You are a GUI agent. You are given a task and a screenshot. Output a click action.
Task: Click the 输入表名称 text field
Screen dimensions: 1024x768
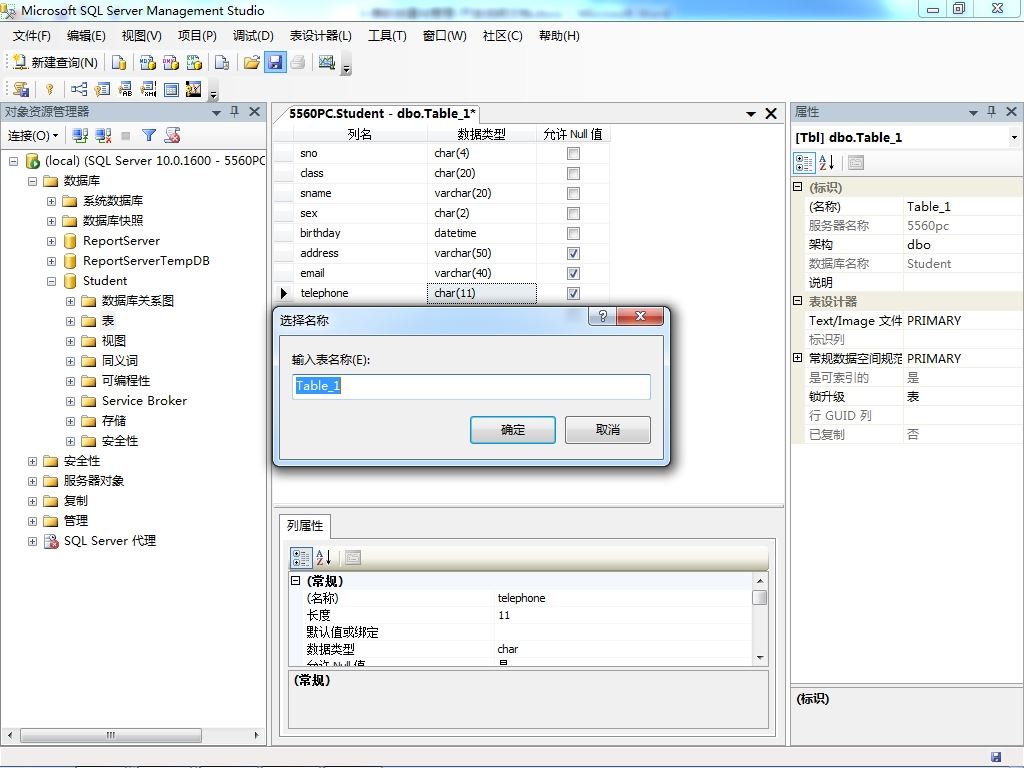(471, 386)
